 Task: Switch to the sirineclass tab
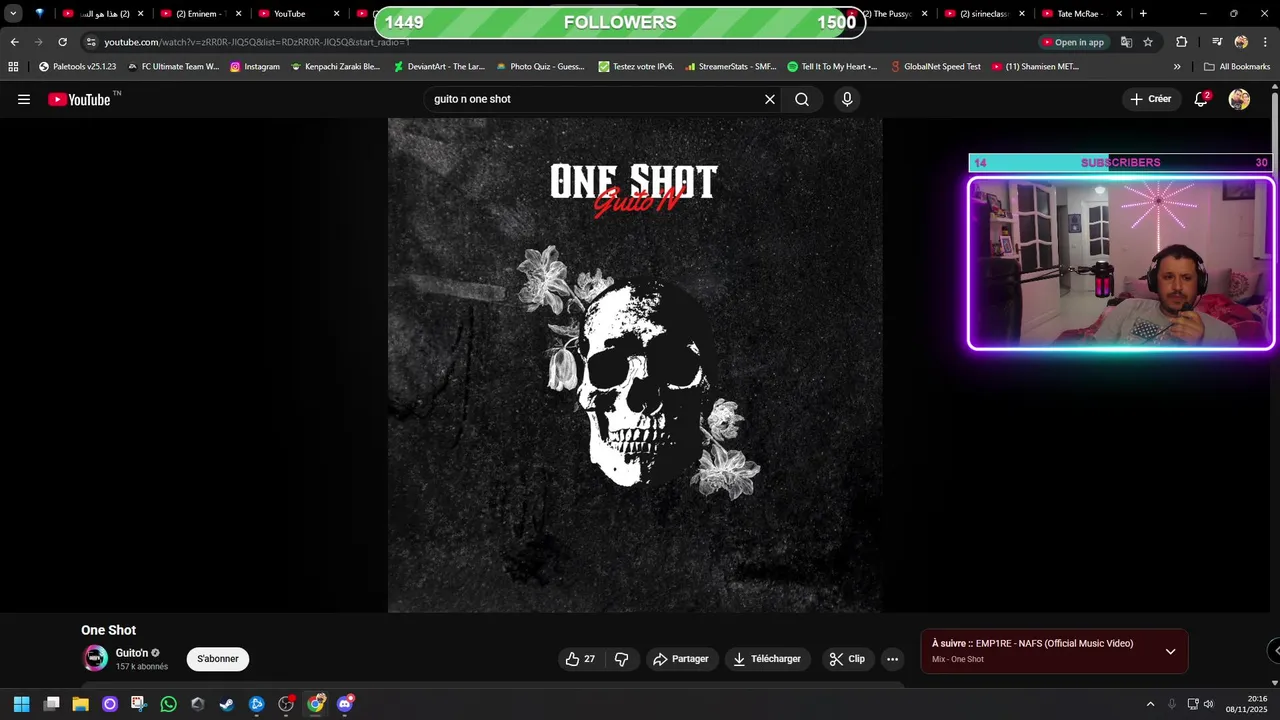(984, 14)
